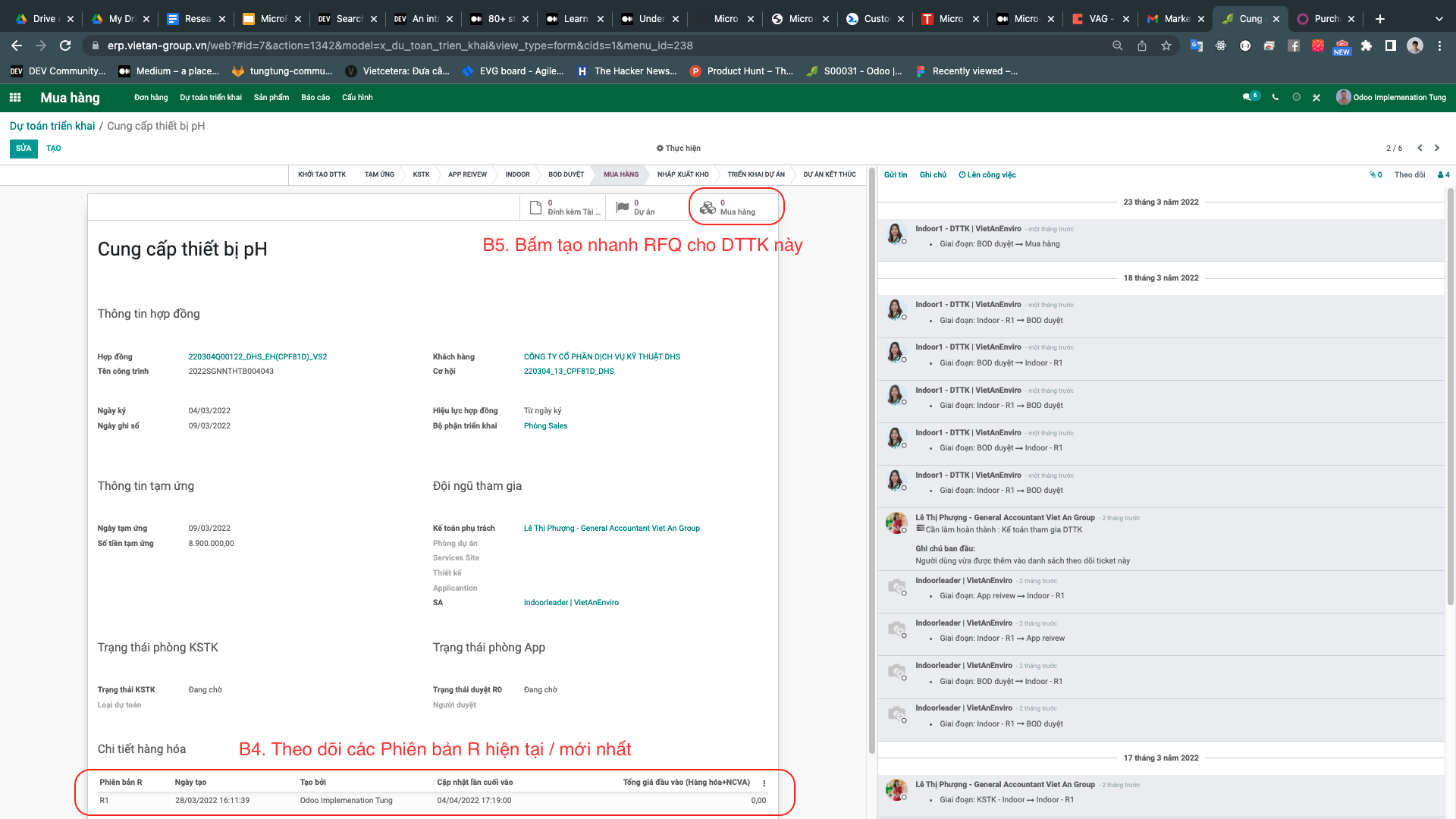Go to next record arrow

tap(1437, 148)
